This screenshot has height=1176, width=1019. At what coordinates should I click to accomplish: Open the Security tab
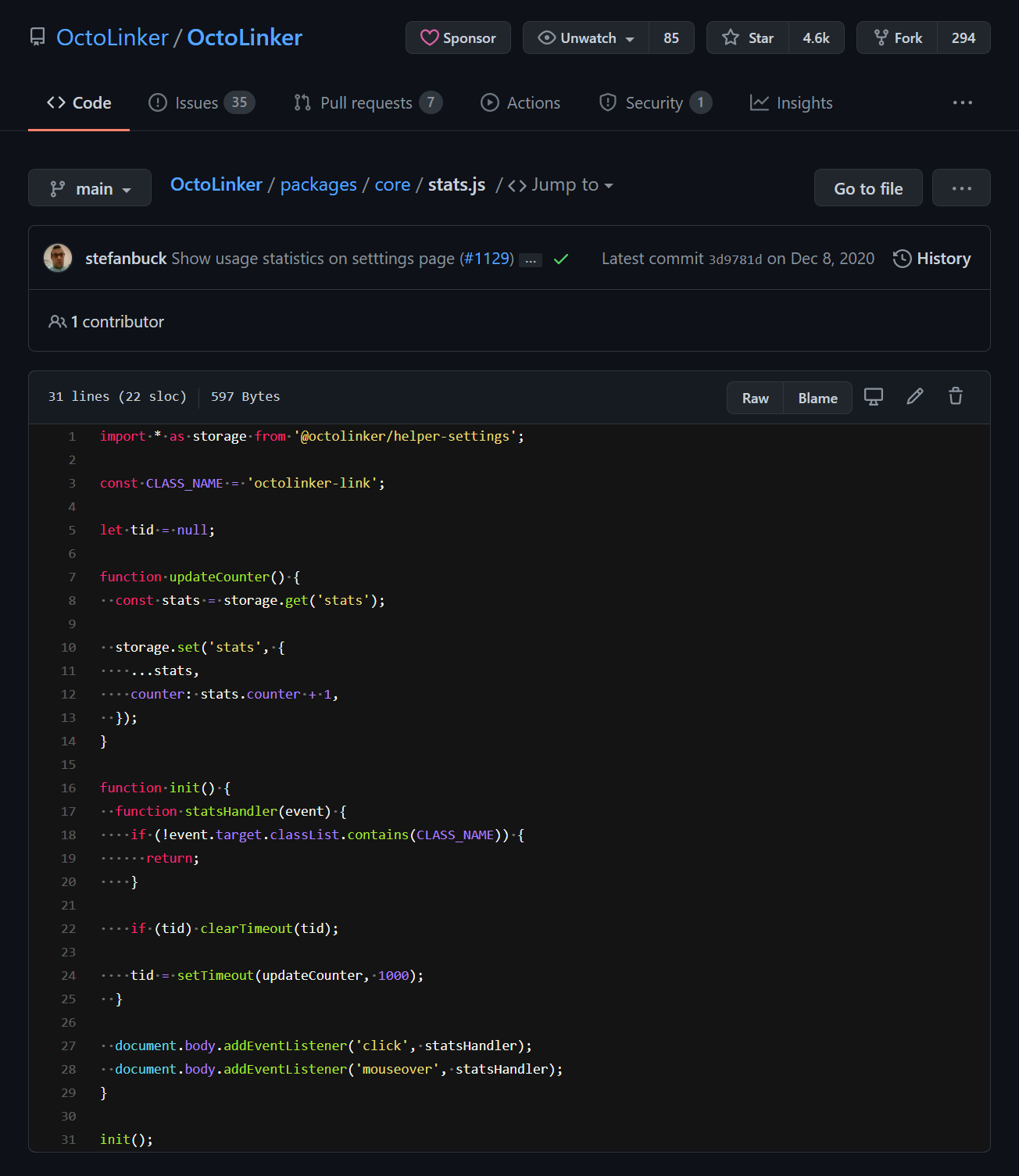click(x=655, y=102)
